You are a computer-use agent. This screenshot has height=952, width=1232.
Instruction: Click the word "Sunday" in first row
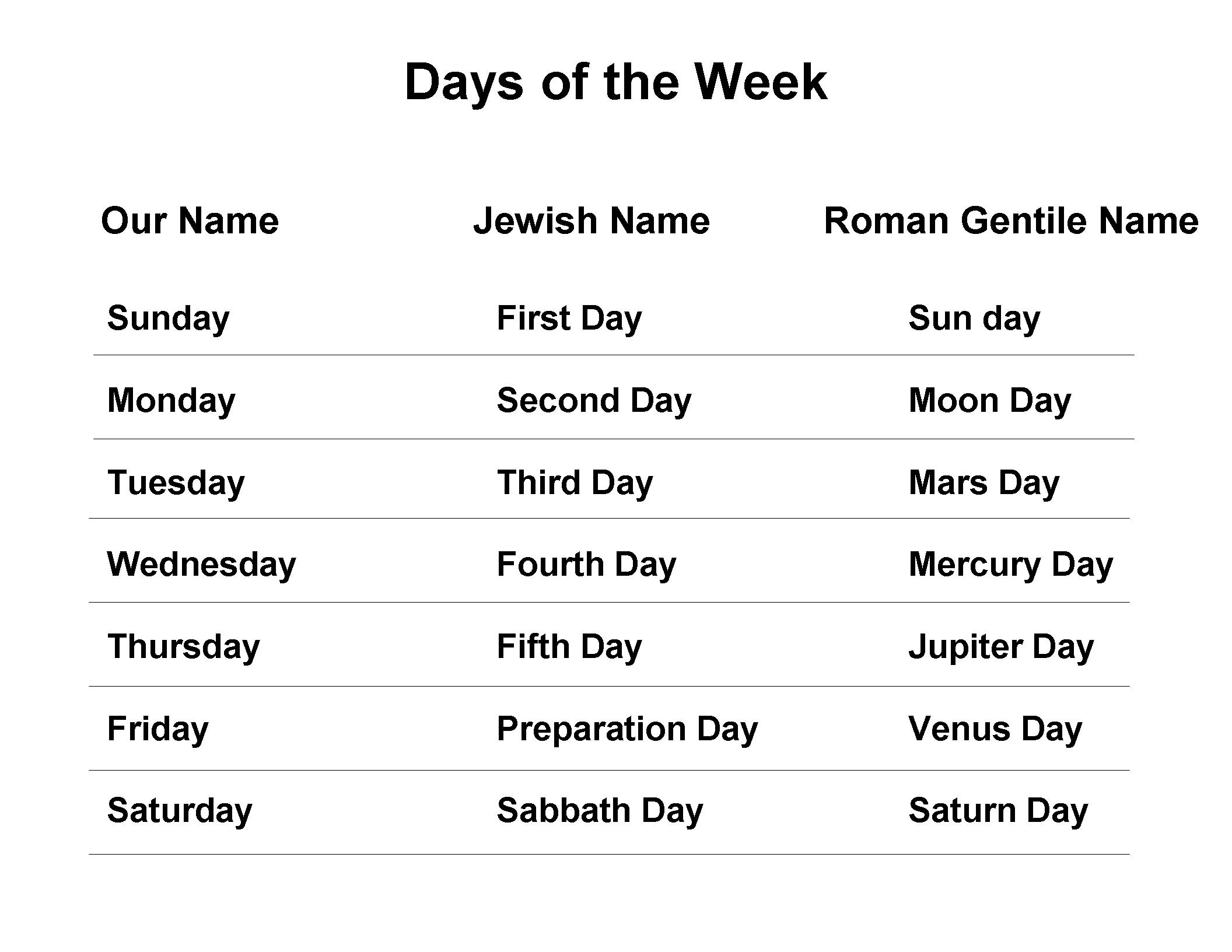coord(168,318)
